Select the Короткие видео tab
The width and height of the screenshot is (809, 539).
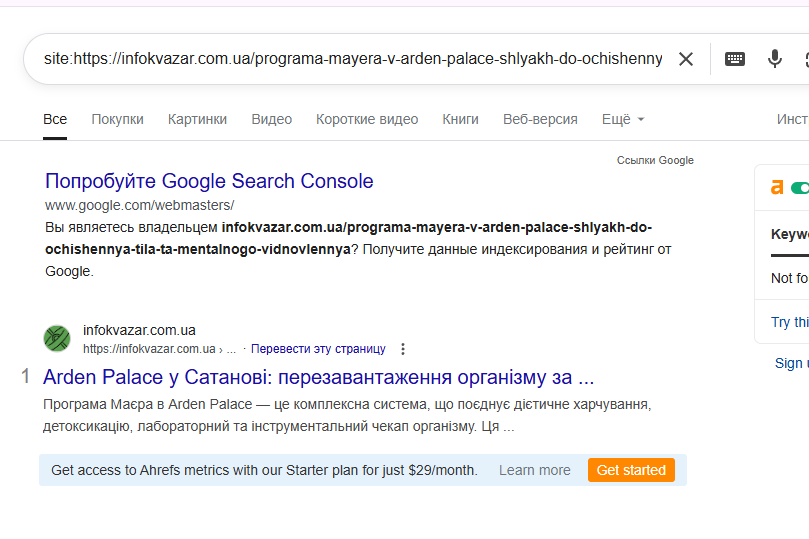pyautogui.click(x=367, y=119)
